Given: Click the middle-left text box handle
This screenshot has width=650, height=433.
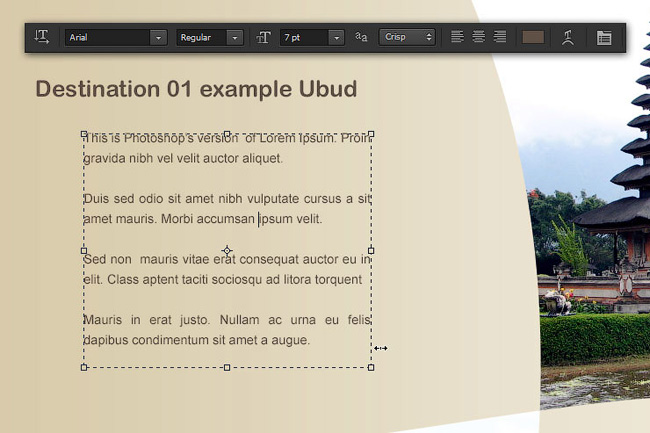Looking at the screenshot, I should click(84, 251).
